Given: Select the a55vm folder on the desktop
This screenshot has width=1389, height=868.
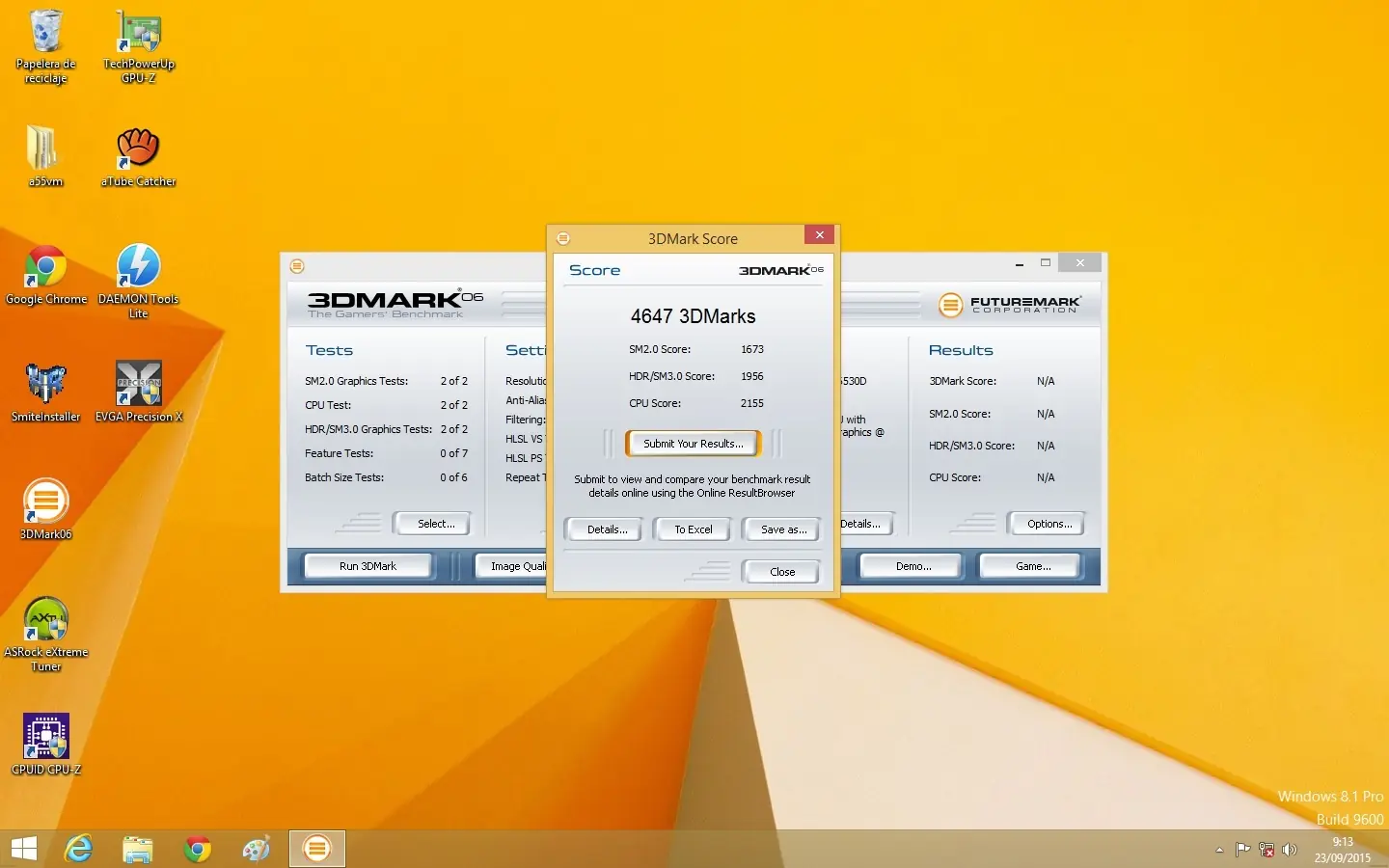Looking at the screenshot, I should [45, 156].
